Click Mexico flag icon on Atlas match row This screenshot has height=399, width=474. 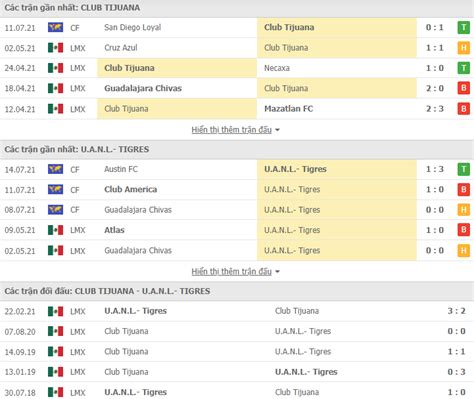pos(55,230)
